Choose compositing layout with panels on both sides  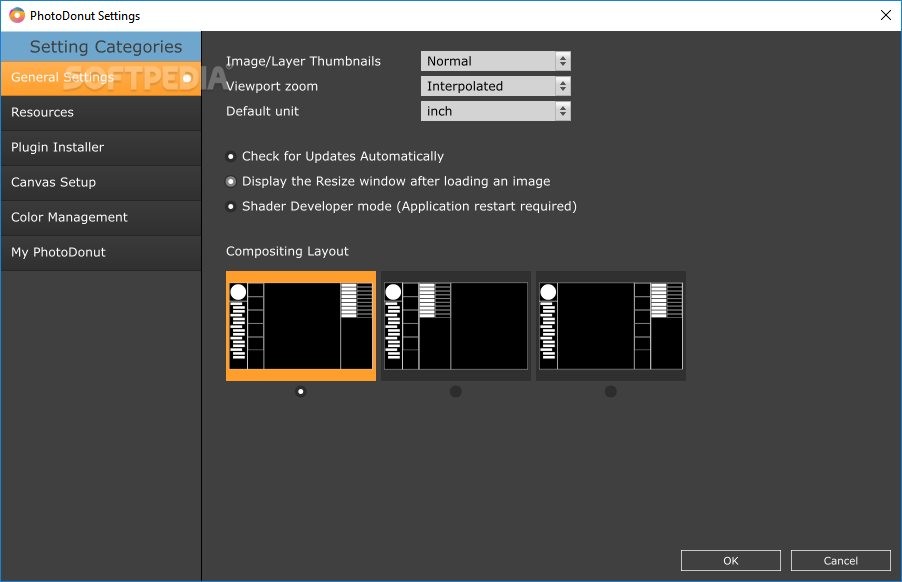tap(301, 326)
